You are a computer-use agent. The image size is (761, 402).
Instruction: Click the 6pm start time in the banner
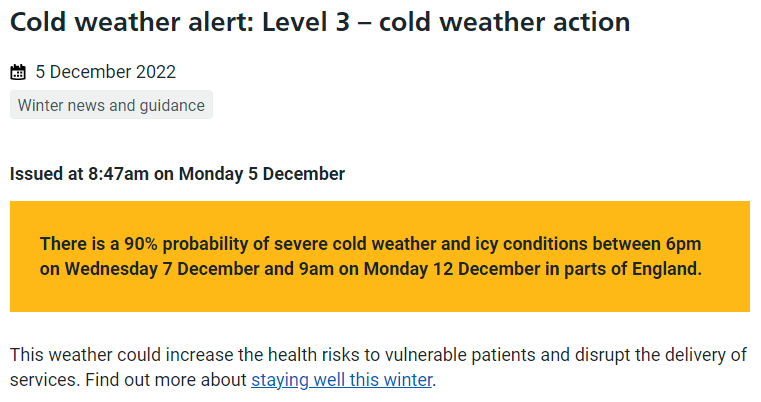(x=683, y=244)
